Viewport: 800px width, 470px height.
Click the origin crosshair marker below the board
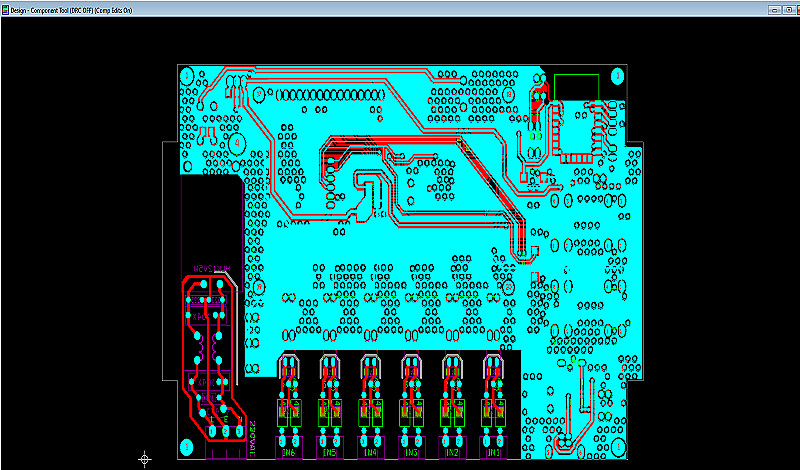point(145,459)
